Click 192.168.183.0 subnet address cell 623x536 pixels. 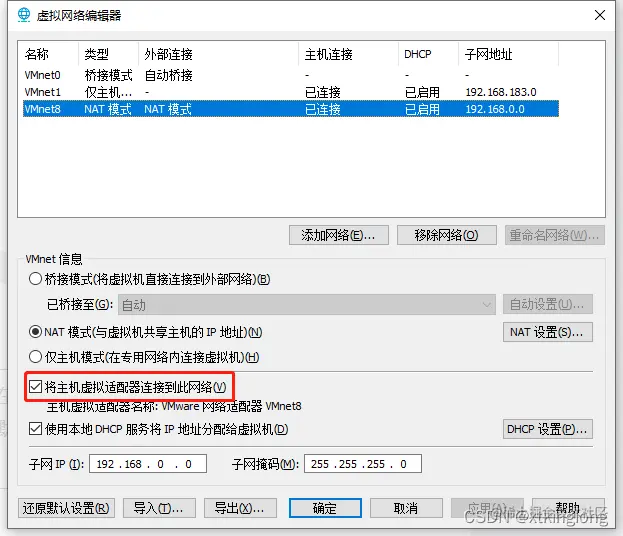point(501,92)
